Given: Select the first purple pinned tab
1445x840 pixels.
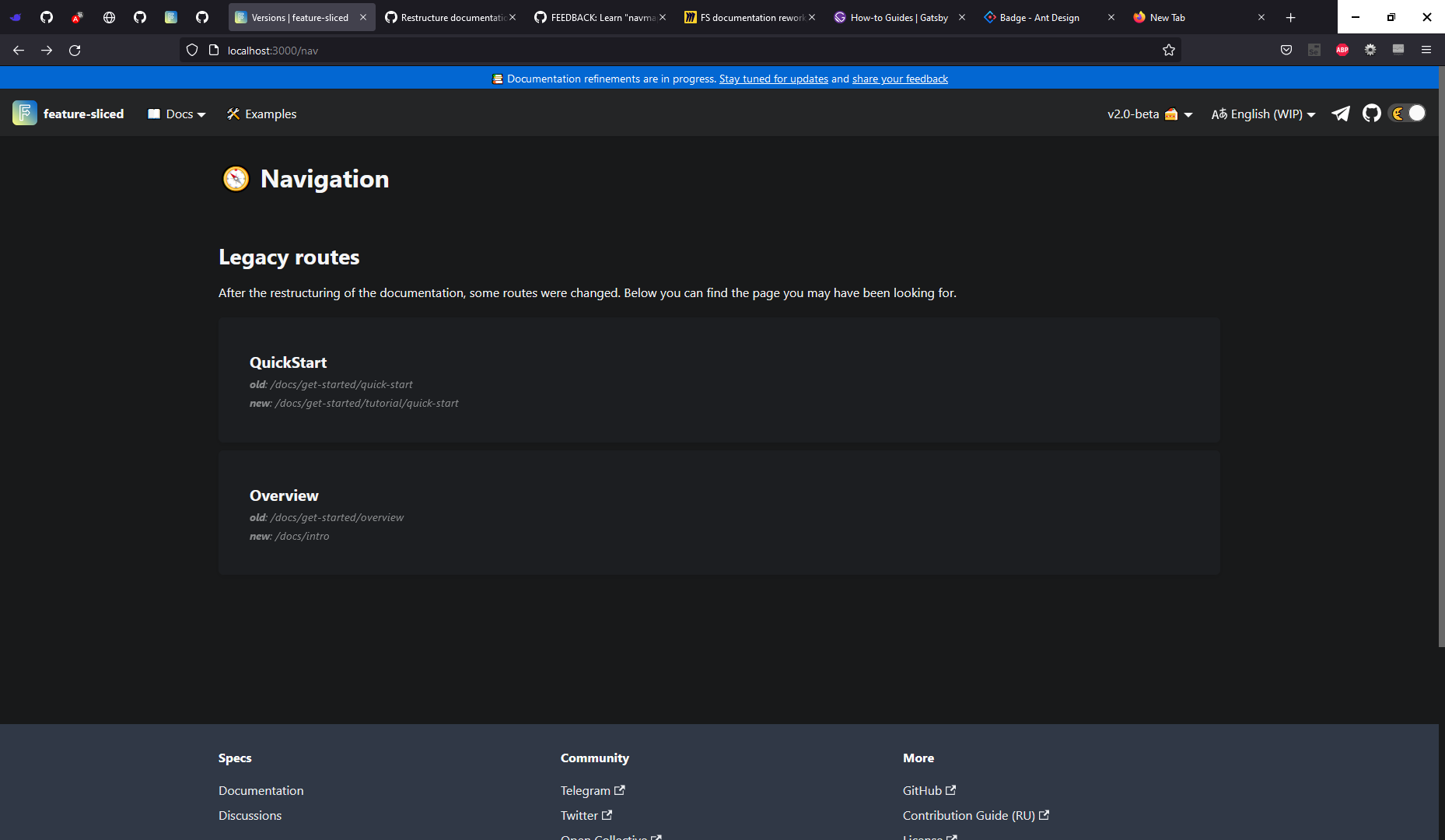Looking at the screenshot, I should tap(16, 17).
